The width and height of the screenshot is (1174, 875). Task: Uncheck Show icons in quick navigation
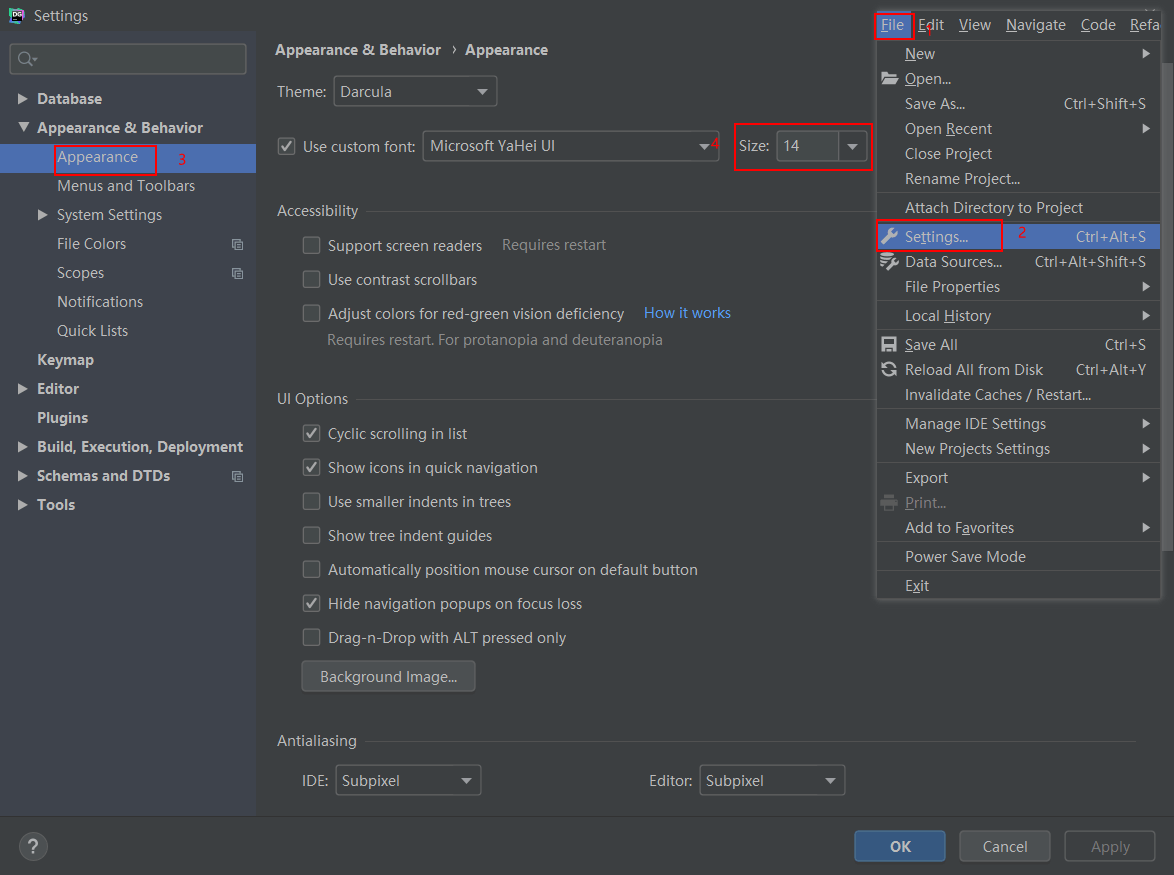[311, 468]
